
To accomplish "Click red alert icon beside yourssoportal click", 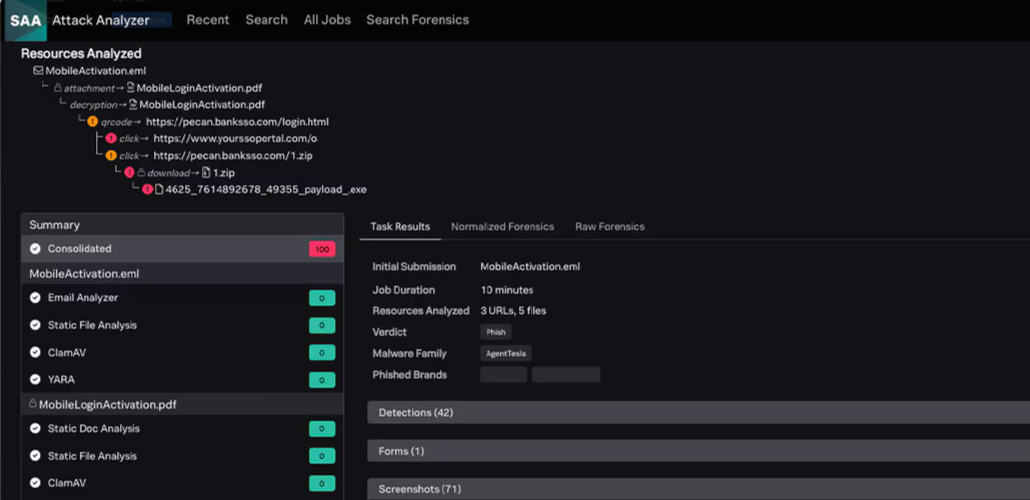I will tap(111, 139).
